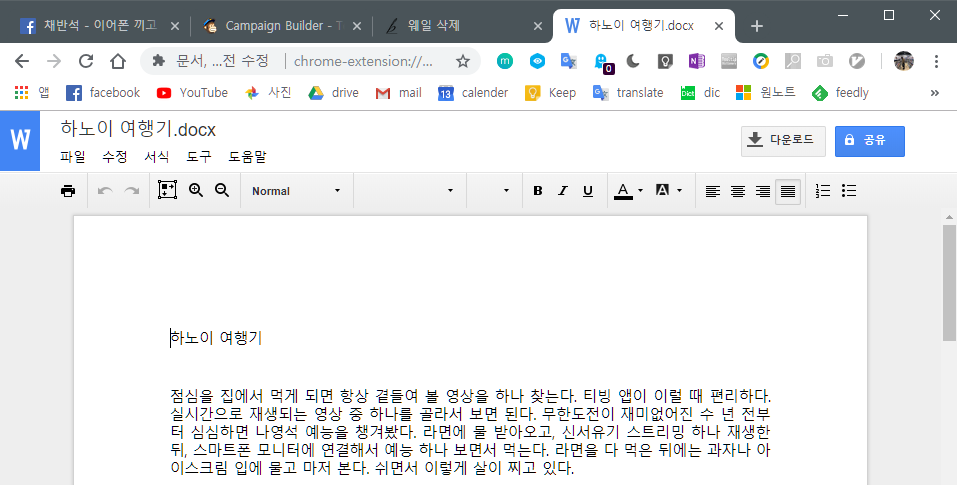Click the 다운로드 button
Image resolution: width=957 pixels, height=485 pixels.
pyautogui.click(x=783, y=141)
